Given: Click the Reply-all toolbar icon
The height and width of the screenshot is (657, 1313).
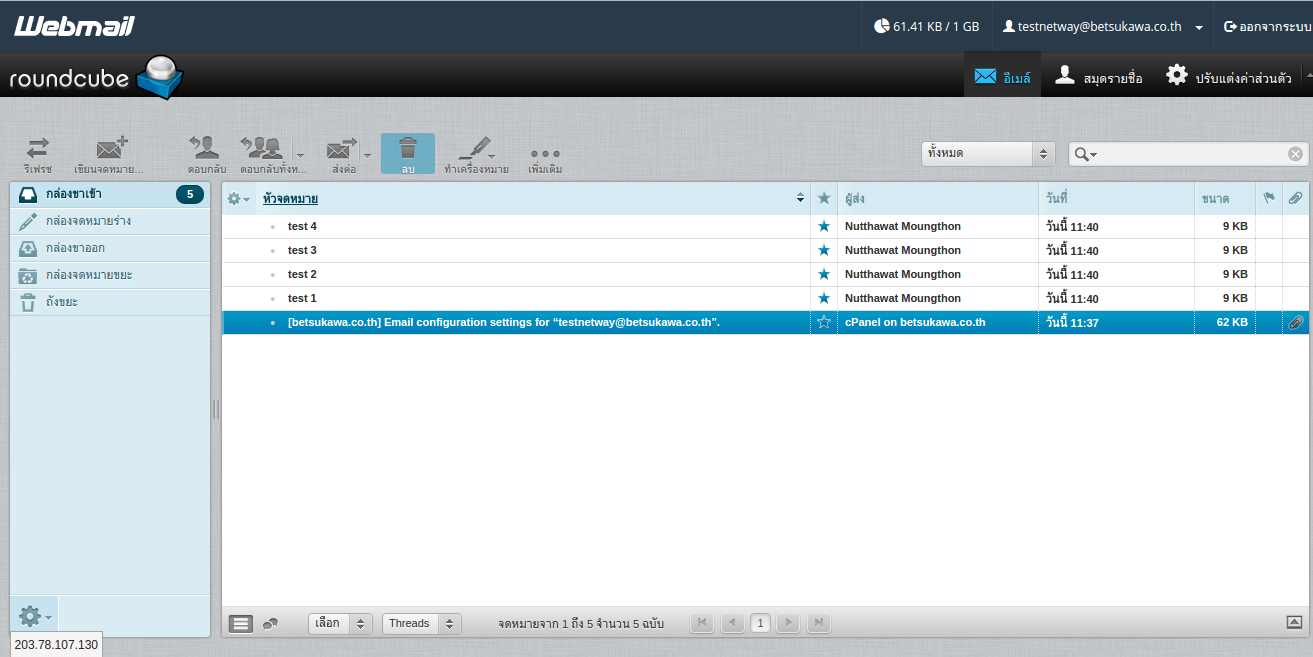Looking at the screenshot, I should 263,152.
